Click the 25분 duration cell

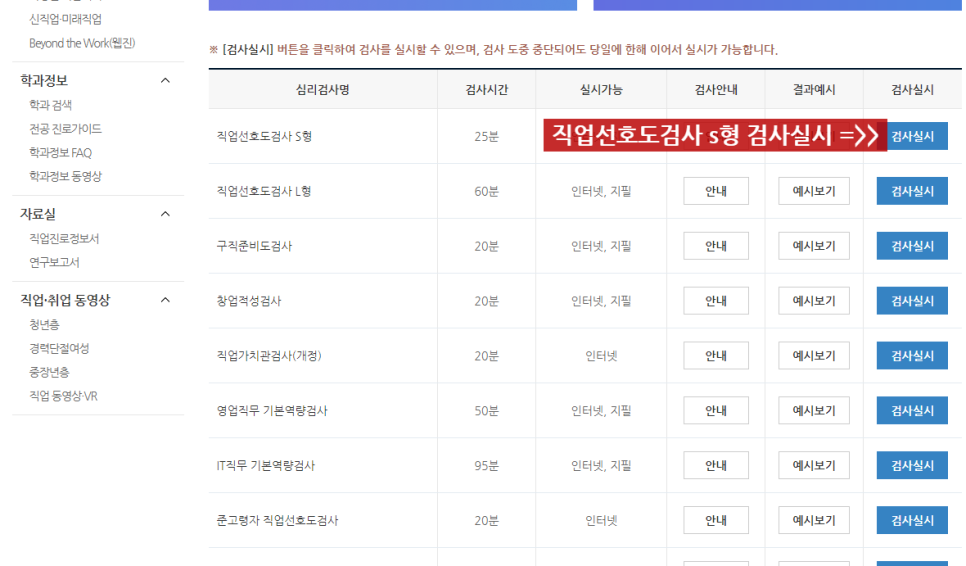point(487,136)
